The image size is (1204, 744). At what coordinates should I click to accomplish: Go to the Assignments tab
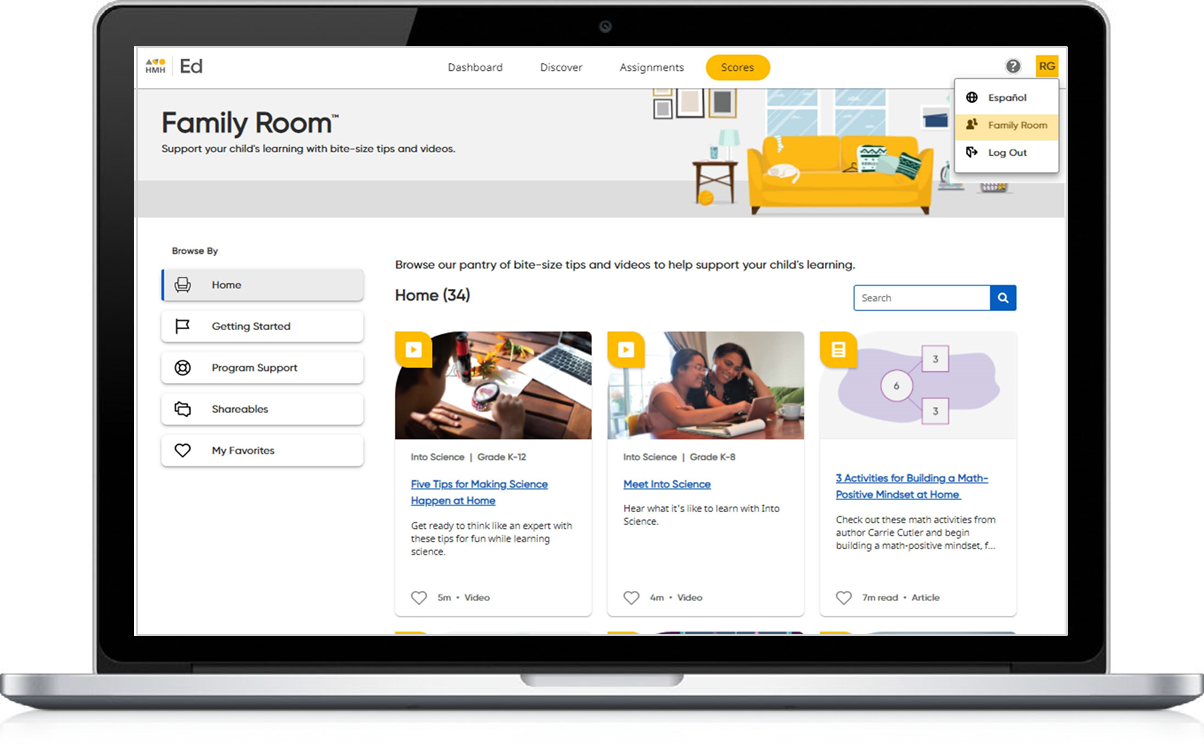click(x=651, y=68)
